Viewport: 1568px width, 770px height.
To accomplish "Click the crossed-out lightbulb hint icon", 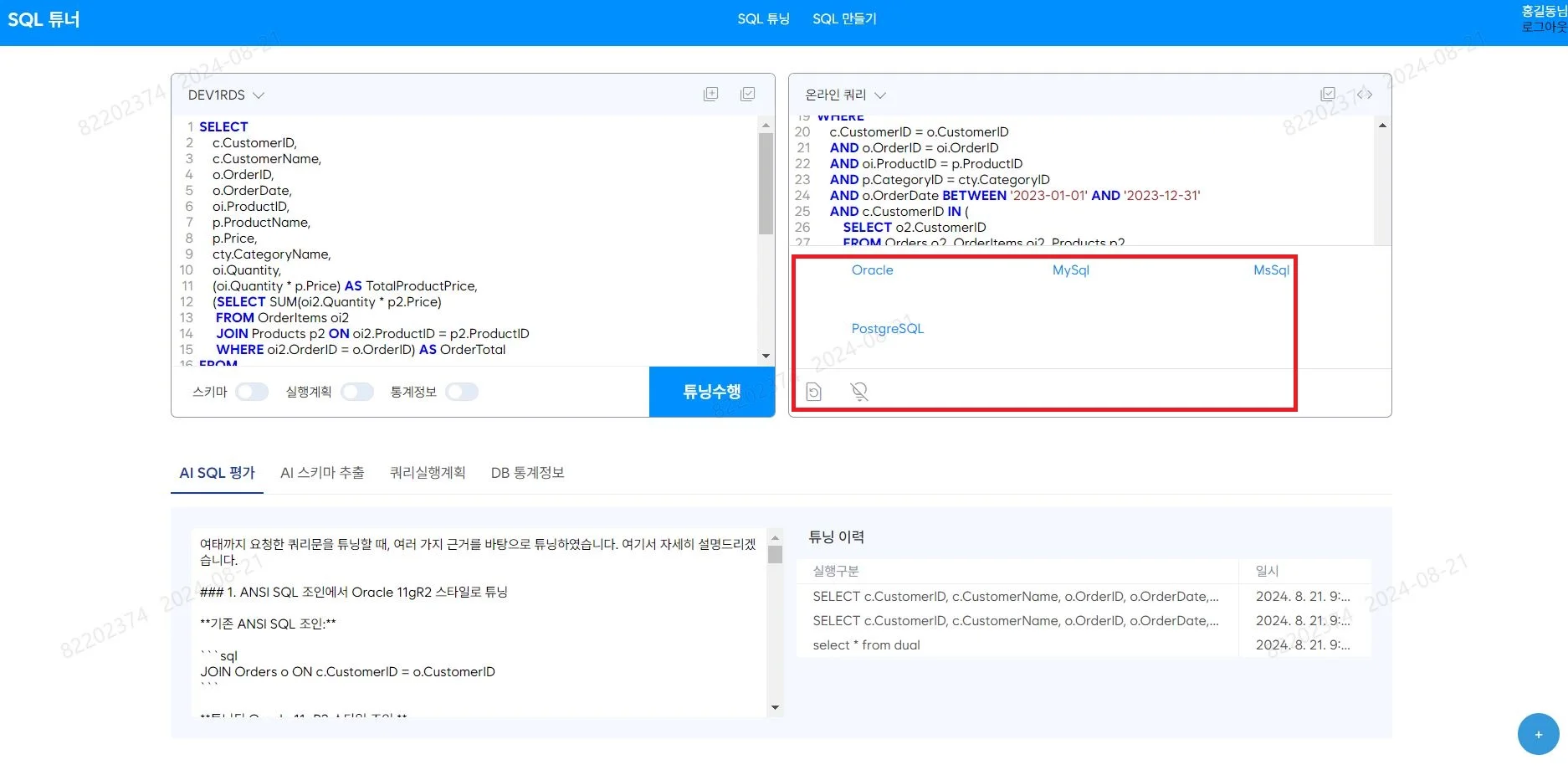I will [858, 391].
